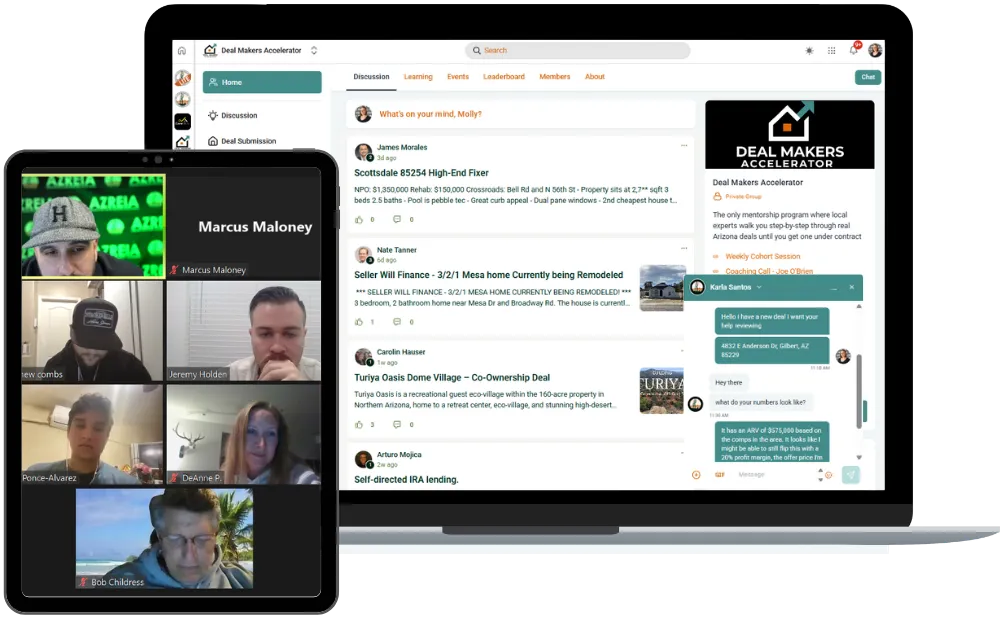Click the home icon in the top-left corner
The height and width of the screenshot is (621, 1004).
[x=182, y=51]
